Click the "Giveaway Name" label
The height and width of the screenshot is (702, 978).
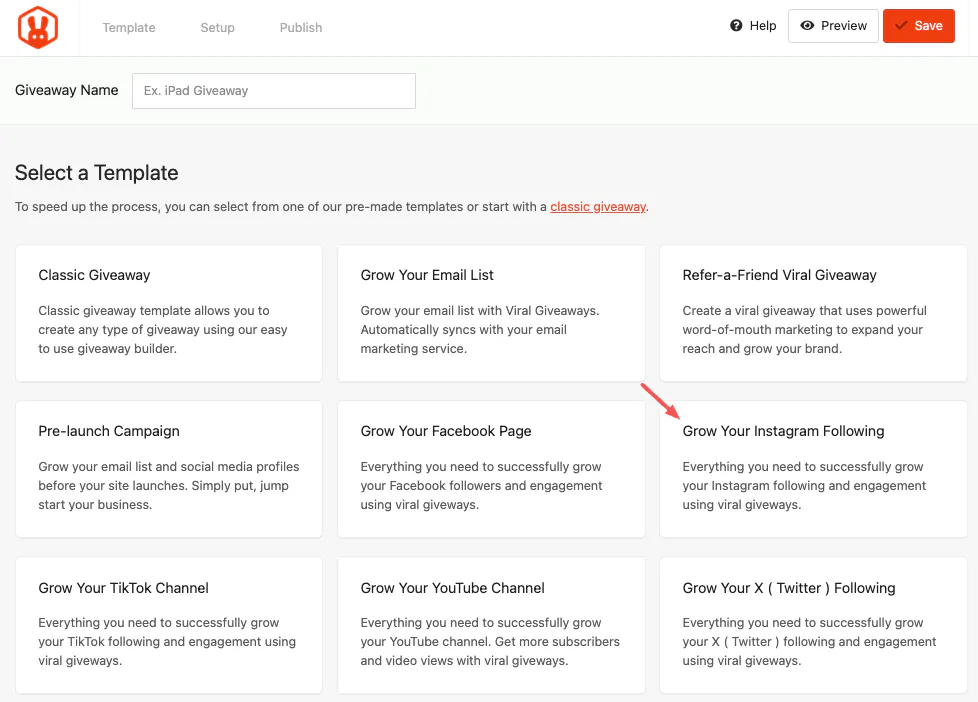[67, 90]
